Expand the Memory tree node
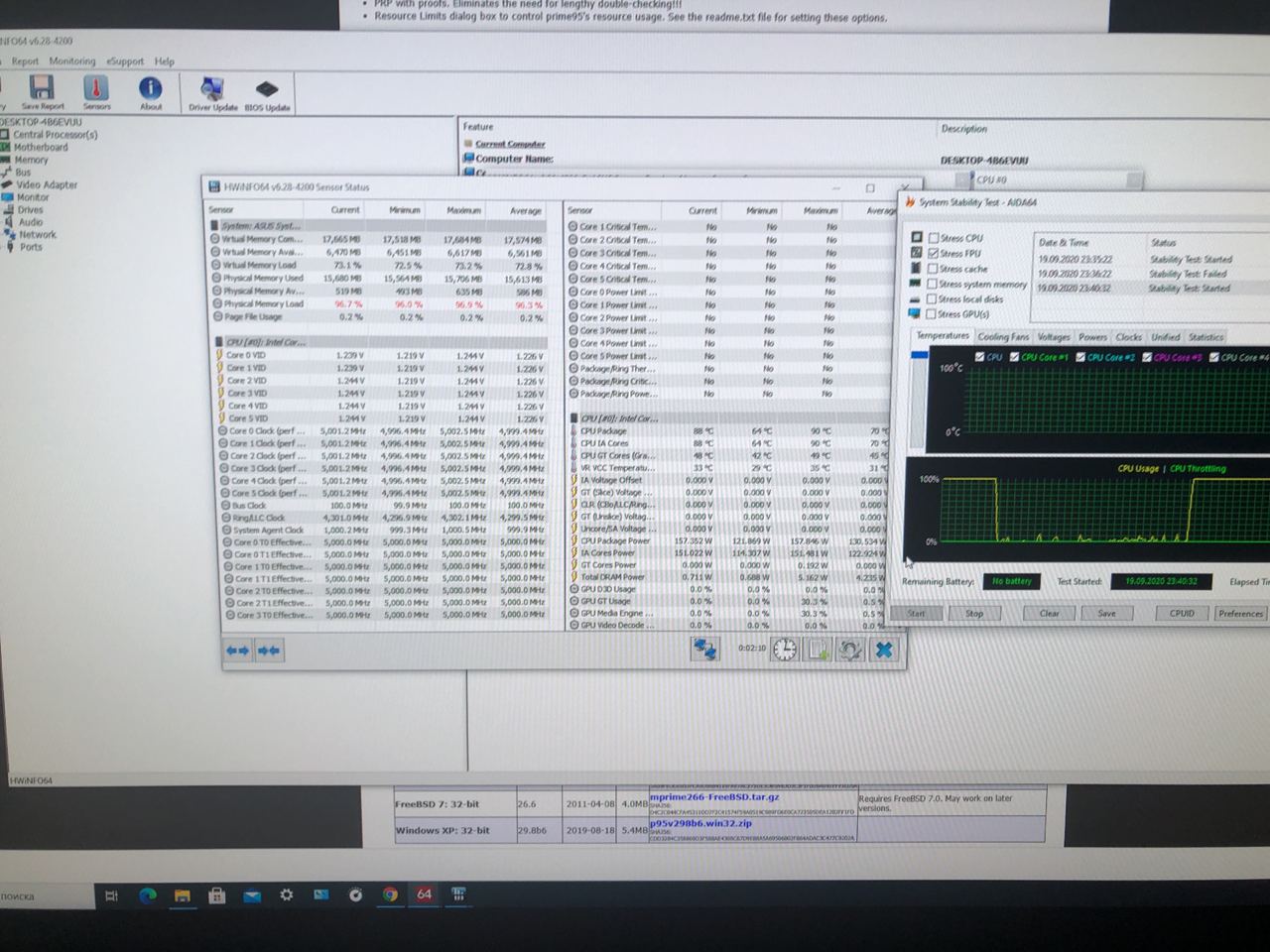Image resolution: width=1270 pixels, height=952 pixels. (x=5, y=160)
